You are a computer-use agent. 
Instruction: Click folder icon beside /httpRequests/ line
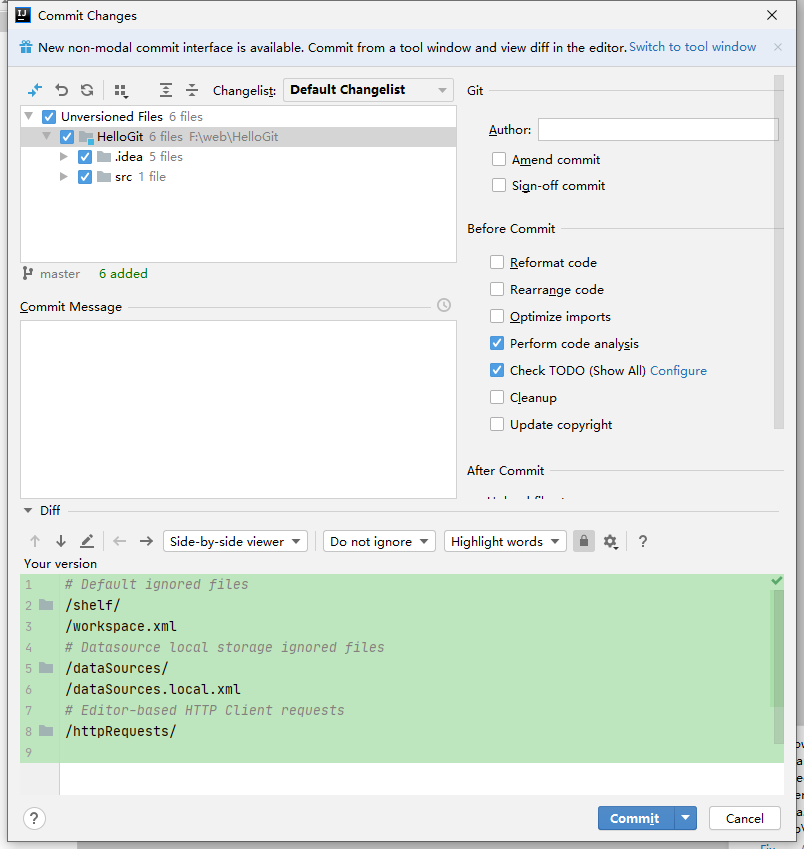tap(47, 731)
